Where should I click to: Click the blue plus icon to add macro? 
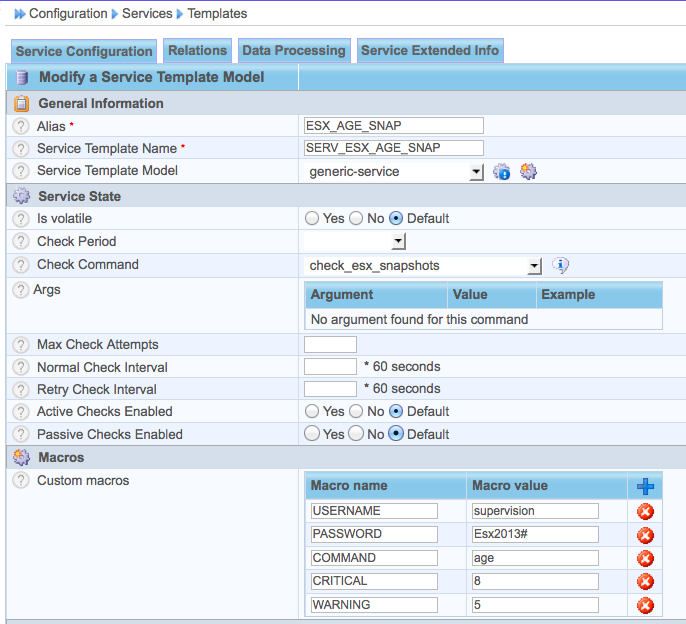click(645, 487)
